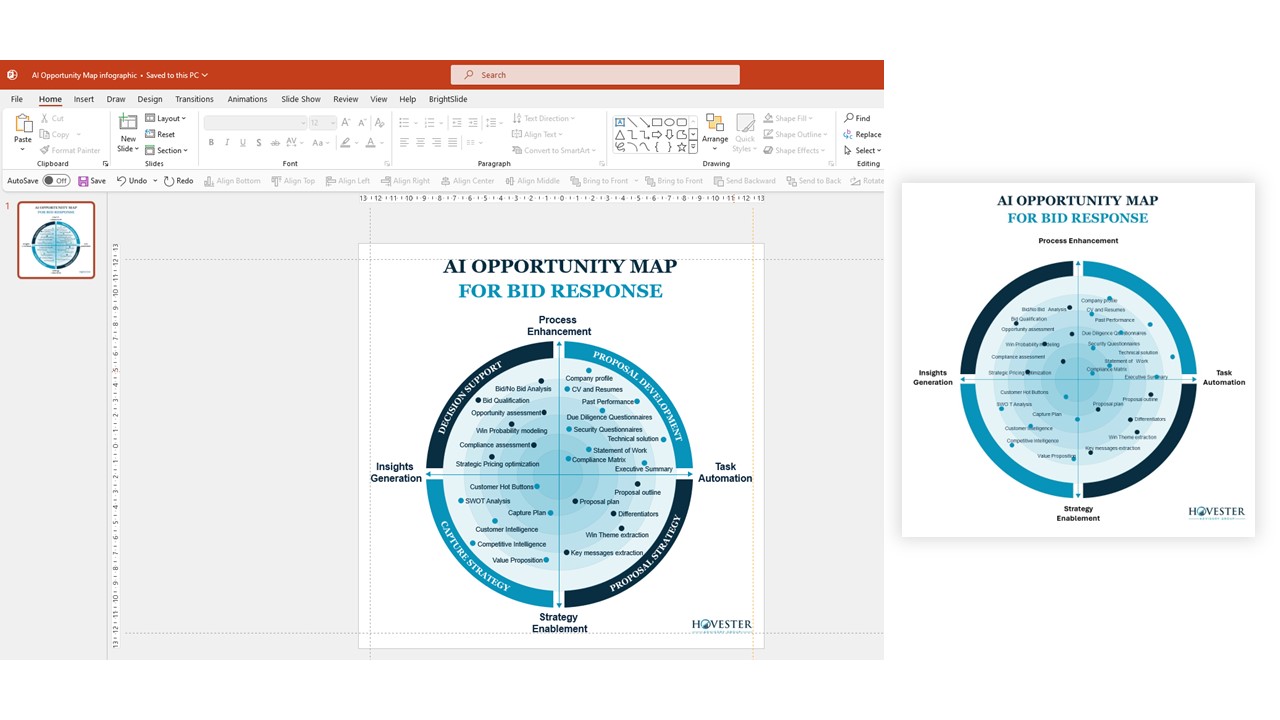Choose the Rectangle shape from the gallery
The width and height of the screenshot is (1280, 720).
pyautogui.click(x=657, y=122)
